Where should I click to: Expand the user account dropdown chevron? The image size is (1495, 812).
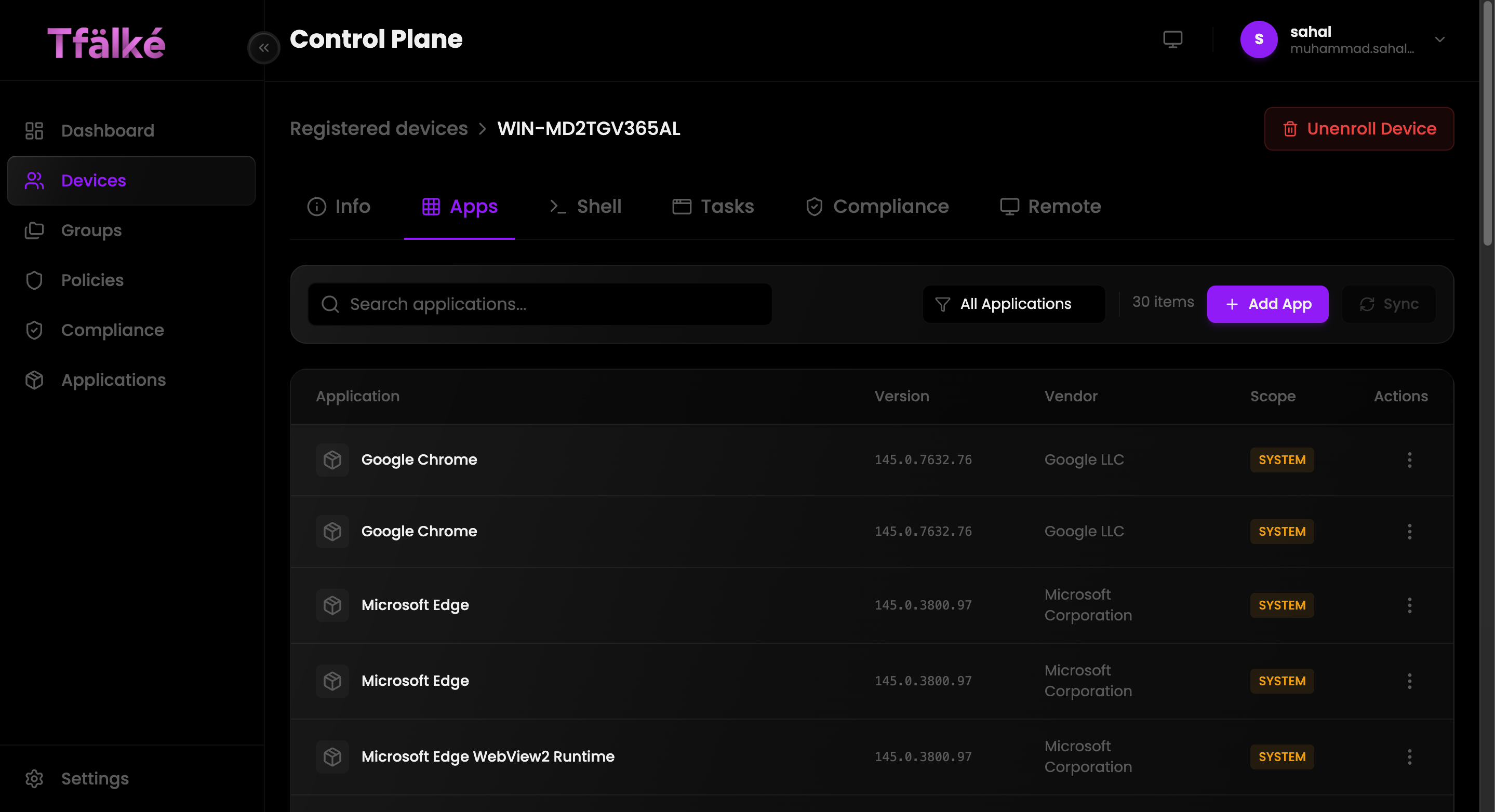coord(1440,39)
